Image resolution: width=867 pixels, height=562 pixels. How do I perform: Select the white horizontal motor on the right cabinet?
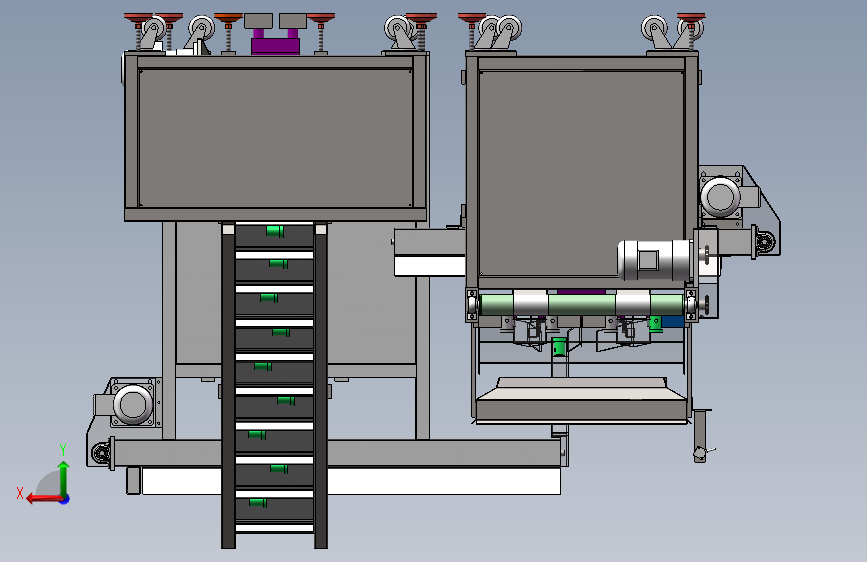pyautogui.click(x=654, y=259)
